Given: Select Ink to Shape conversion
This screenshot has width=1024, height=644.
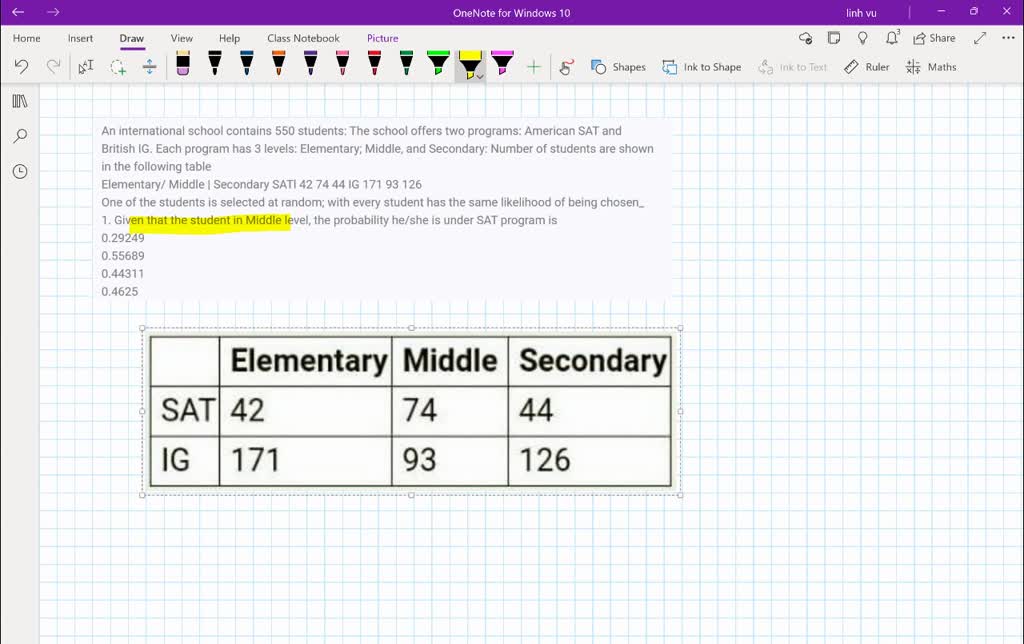Looking at the screenshot, I should [x=702, y=66].
